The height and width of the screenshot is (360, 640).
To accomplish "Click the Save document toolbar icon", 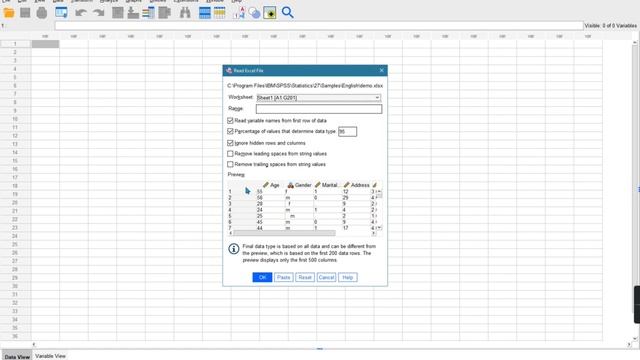I will click(x=25, y=13).
